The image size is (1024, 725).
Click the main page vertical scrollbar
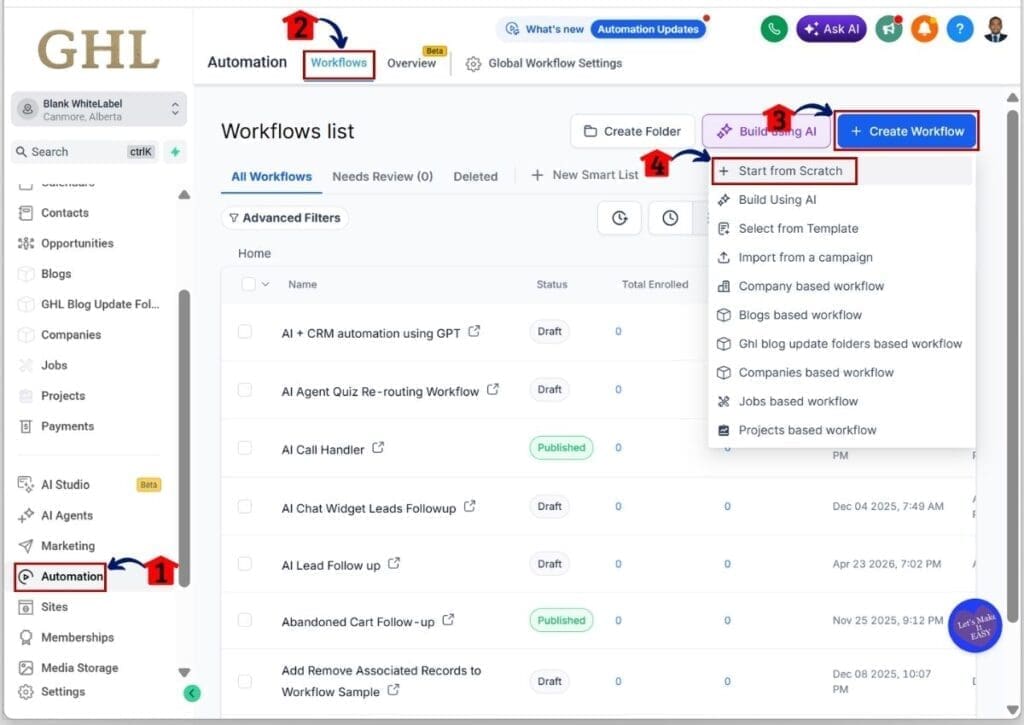pyautogui.click(x=1012, y=366)
